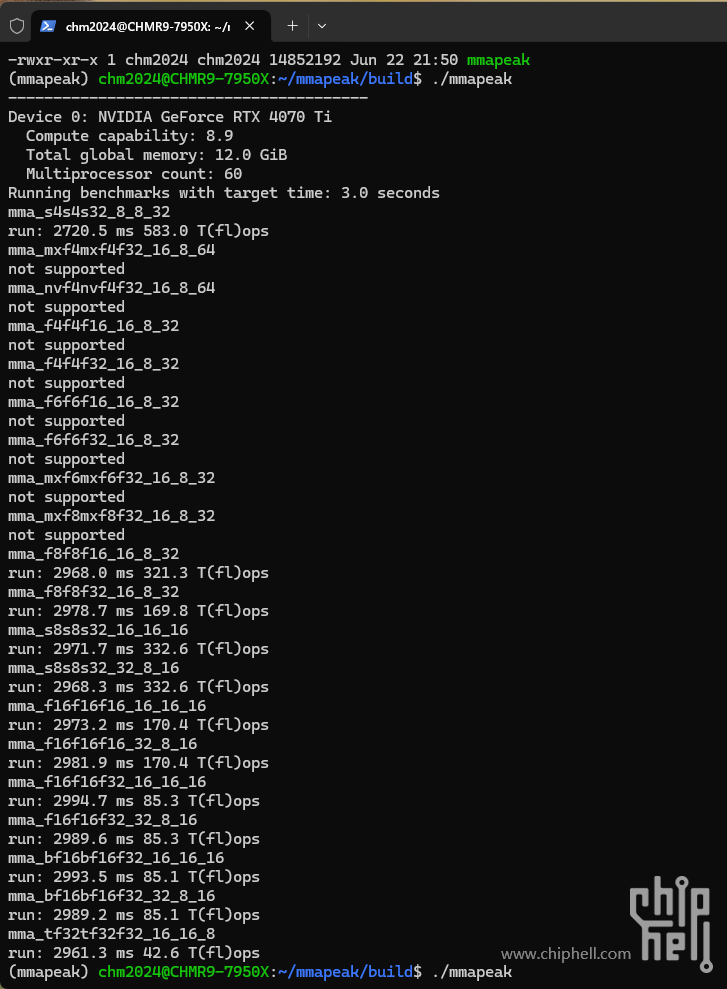Image resolution: width=727 pixels, height=989 pixels.
Task: Click the 583.0 T(fl)ops result line
Action: tap(138, 231)
